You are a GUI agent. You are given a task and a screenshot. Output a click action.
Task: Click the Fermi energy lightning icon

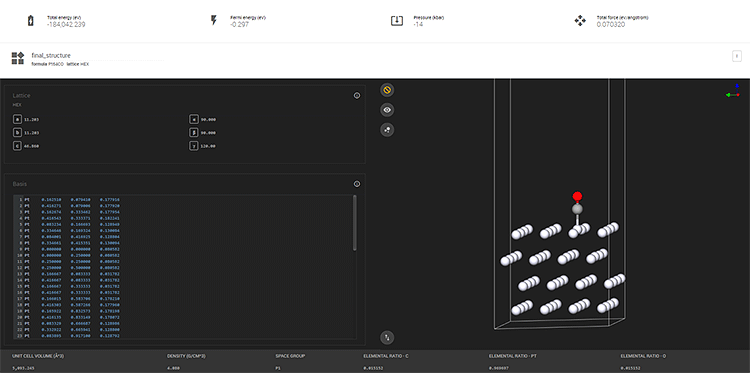(x=214, y=21)
